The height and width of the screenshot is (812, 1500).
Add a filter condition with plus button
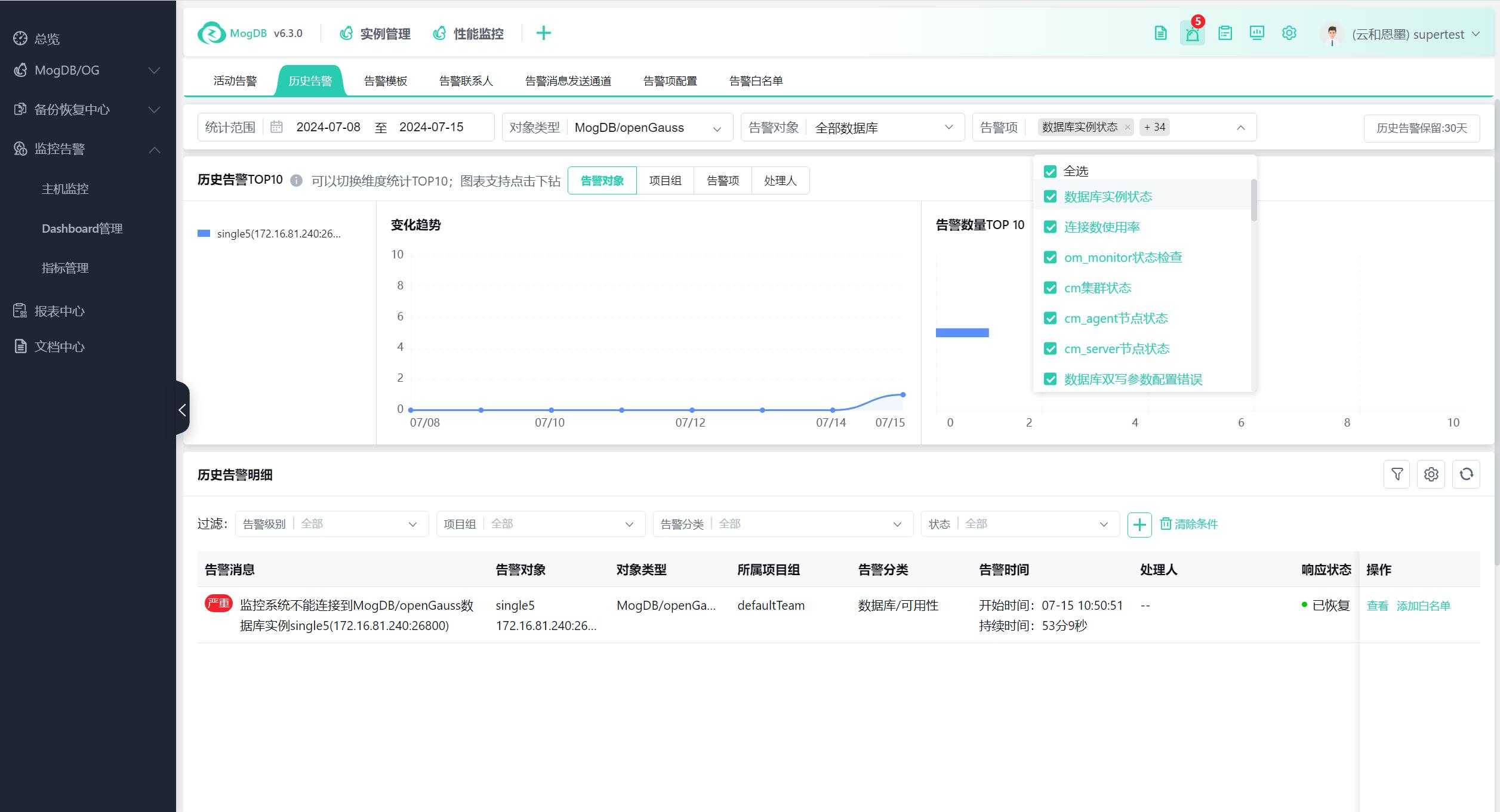click(x=1139, y=524)
